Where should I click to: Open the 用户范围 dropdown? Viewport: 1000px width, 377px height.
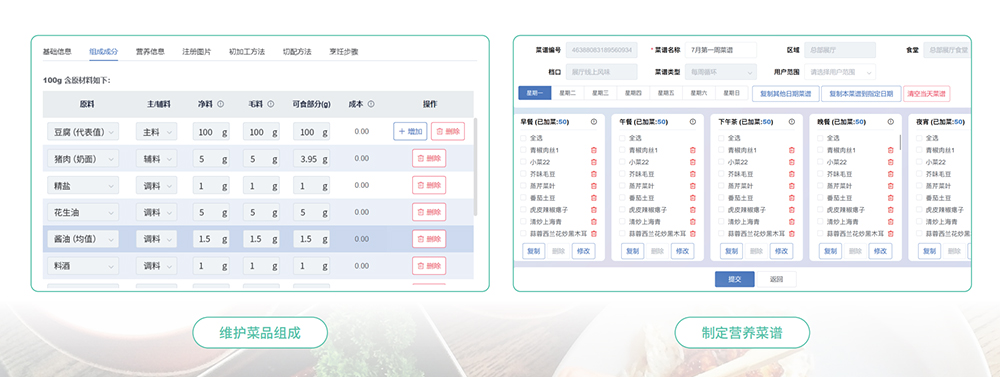[840, 71]
